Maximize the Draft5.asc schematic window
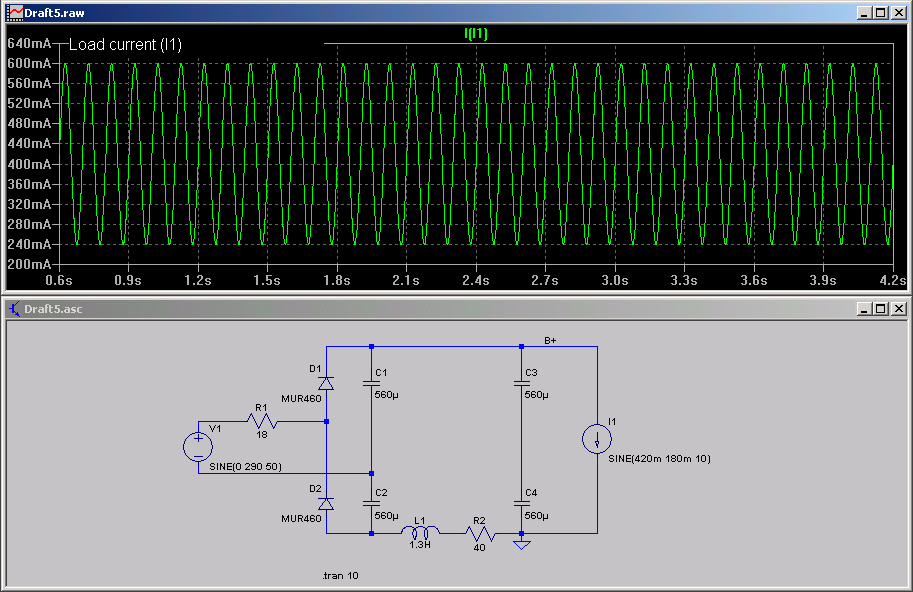The height and width of the screenshot is (592, 913). pyautogui.click(x=880, y=309)
